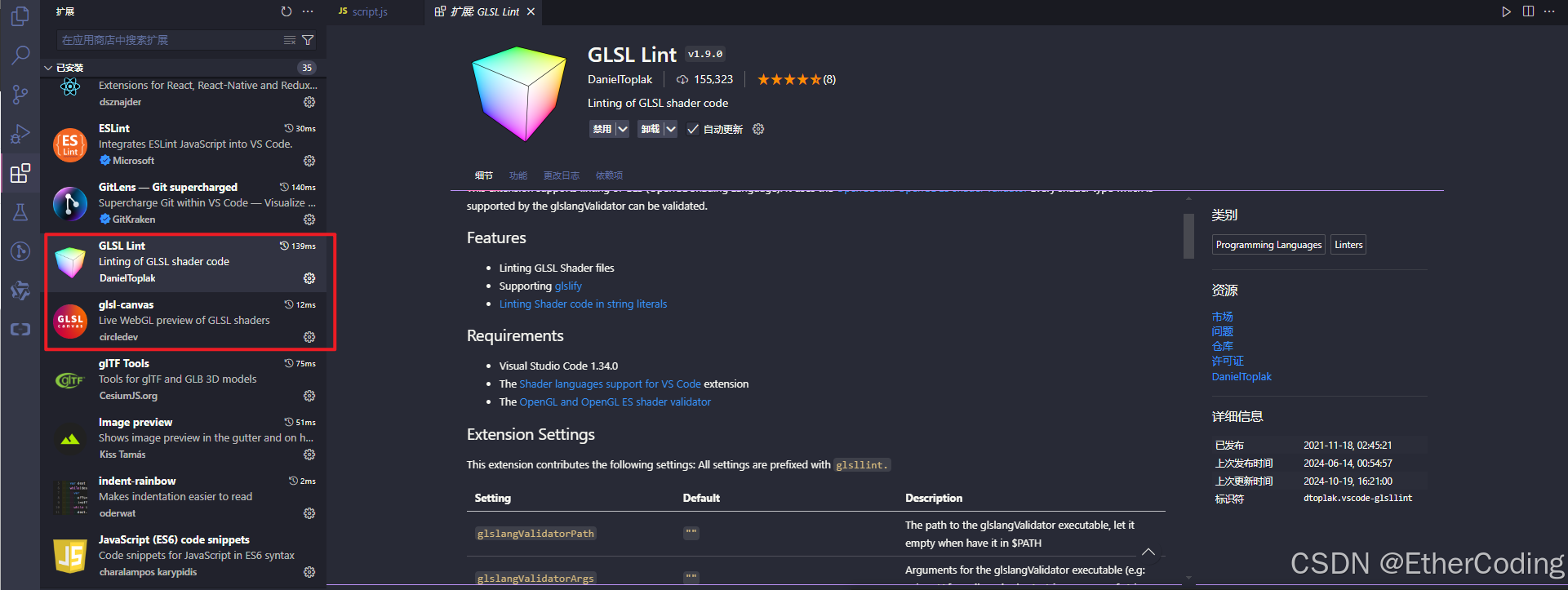
Task: Open Shader languages support for VS Code link
Action: 610,384
